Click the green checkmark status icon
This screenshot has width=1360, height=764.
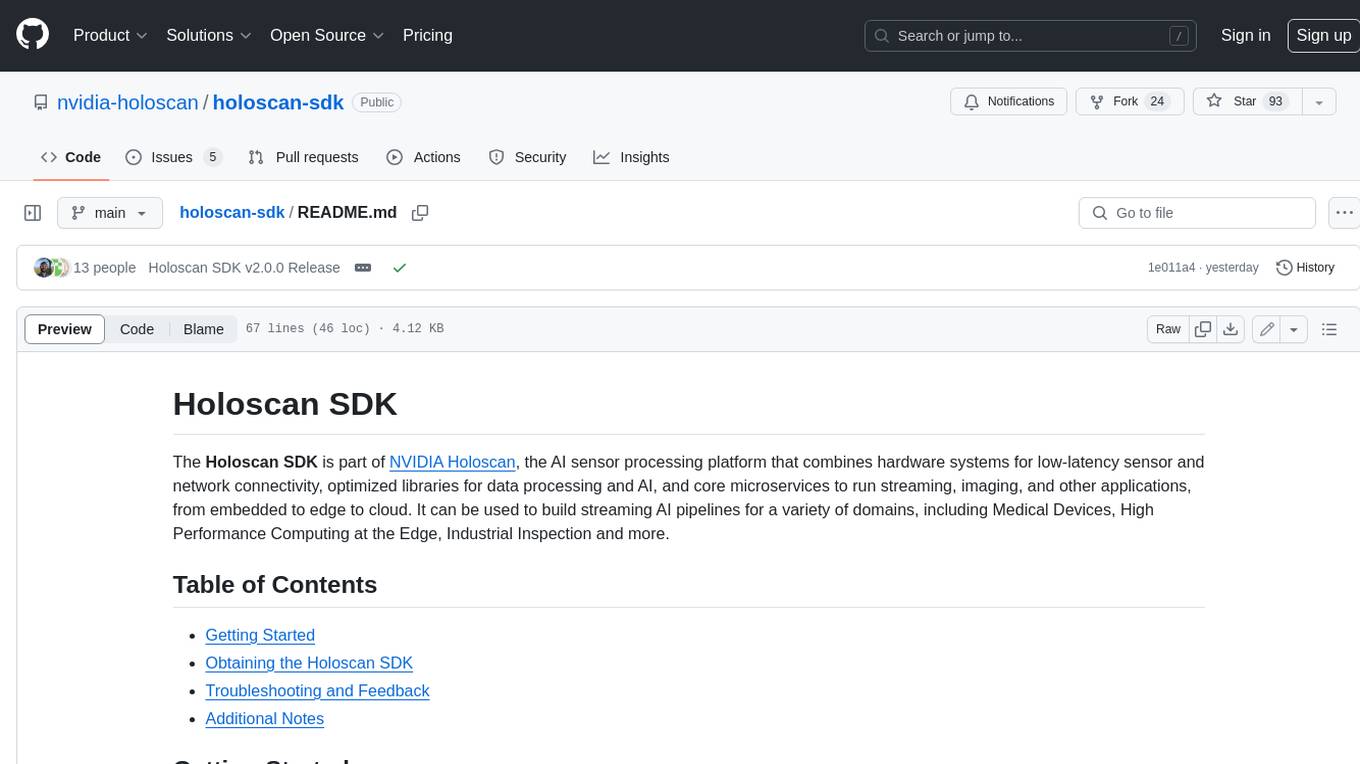tap(400, 268)
